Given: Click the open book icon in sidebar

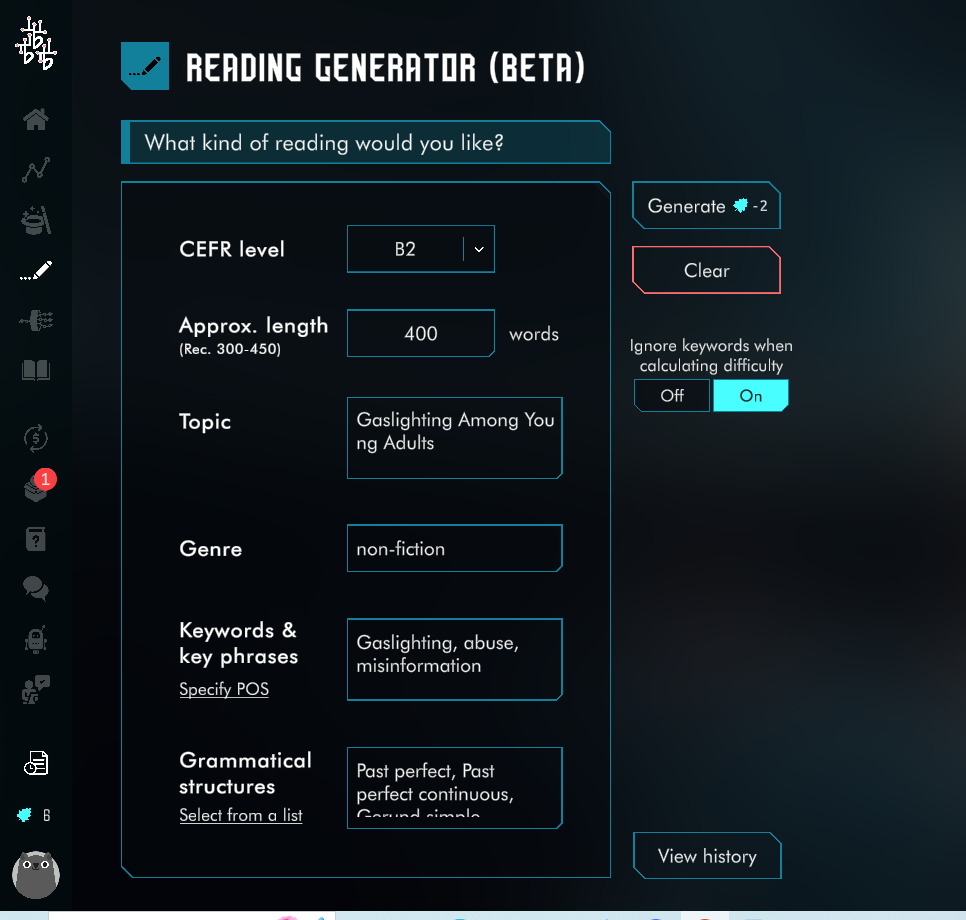Looking at the screenshot, I should [36, 371].
